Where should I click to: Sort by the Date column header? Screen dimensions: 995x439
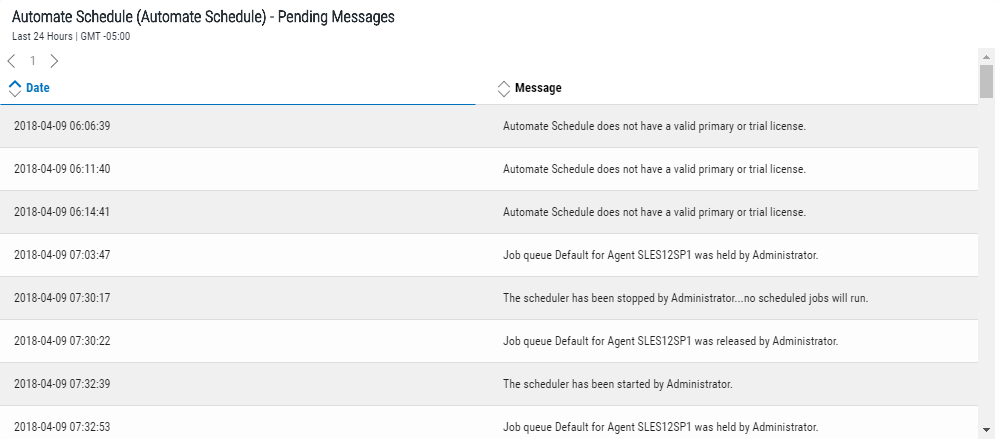point(38,88)
